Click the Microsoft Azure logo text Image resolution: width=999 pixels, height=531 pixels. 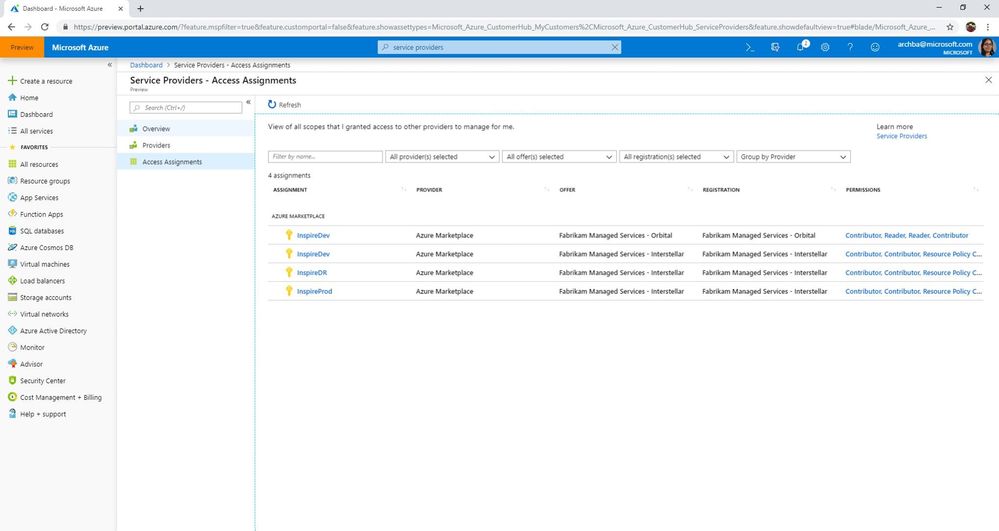pos(80,47)
